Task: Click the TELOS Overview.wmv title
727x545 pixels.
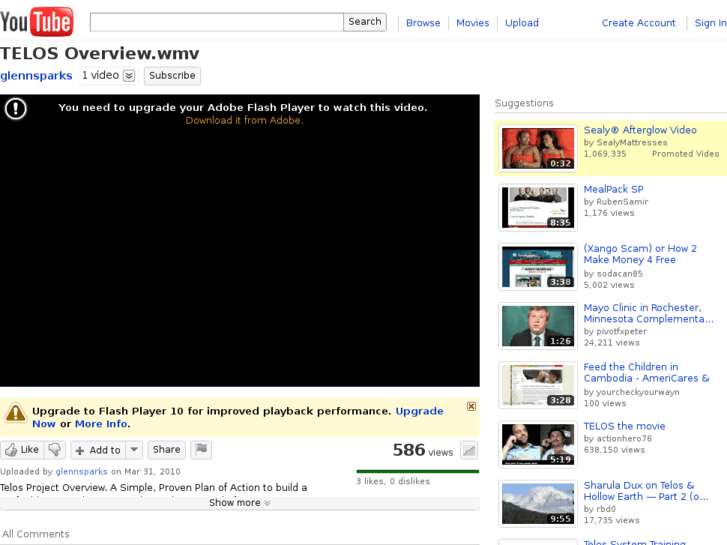Action: [x=100, y=53]
